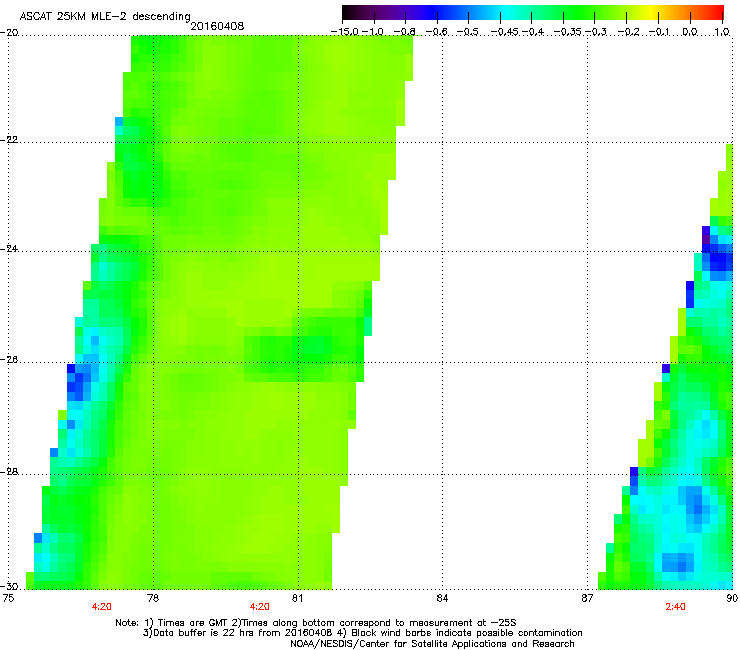Click the latitude axis label "-28"

pos(8,472)
